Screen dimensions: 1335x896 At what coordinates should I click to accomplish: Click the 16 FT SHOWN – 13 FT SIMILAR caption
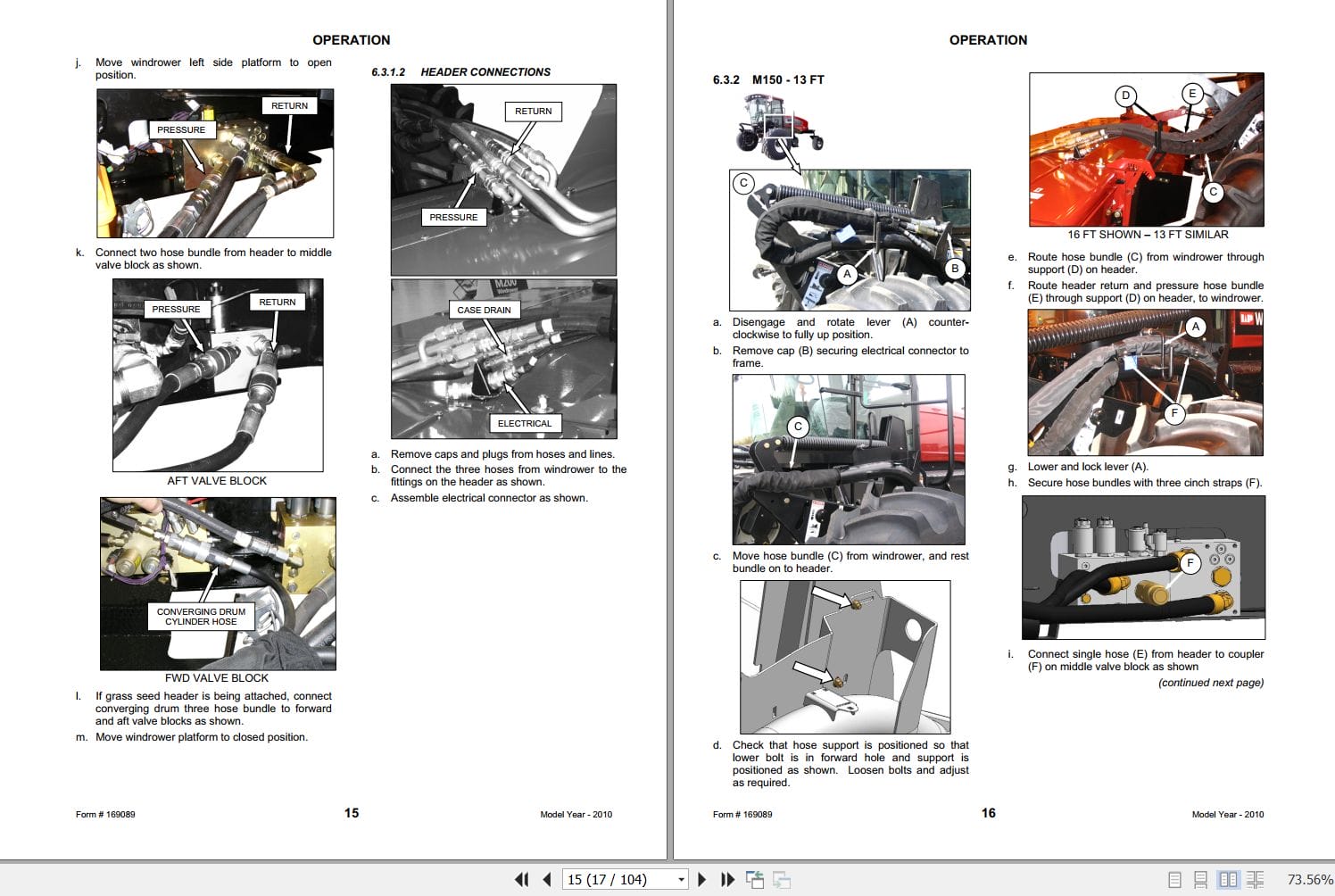1148,235
